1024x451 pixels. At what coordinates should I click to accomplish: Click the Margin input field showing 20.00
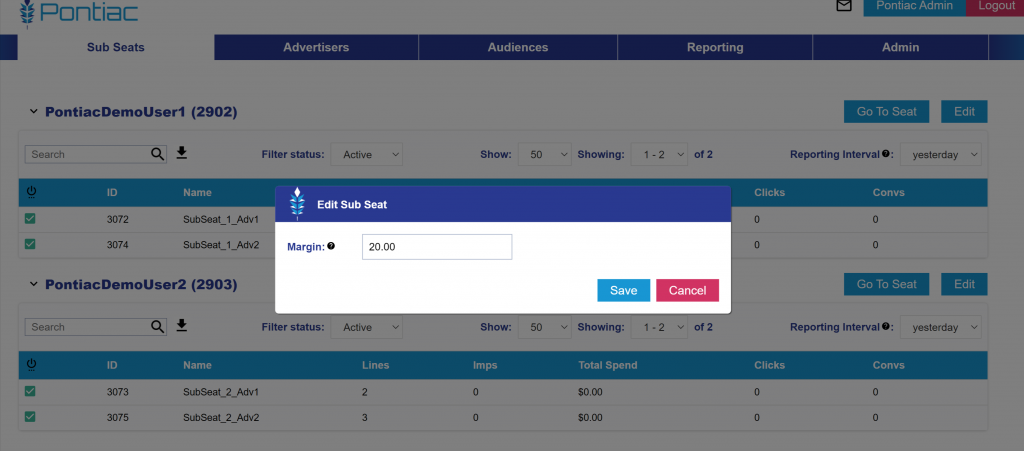coord(437,247)
